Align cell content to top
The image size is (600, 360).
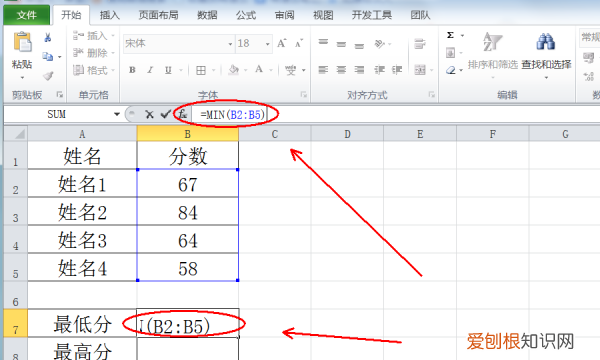(x=323, y=42)
